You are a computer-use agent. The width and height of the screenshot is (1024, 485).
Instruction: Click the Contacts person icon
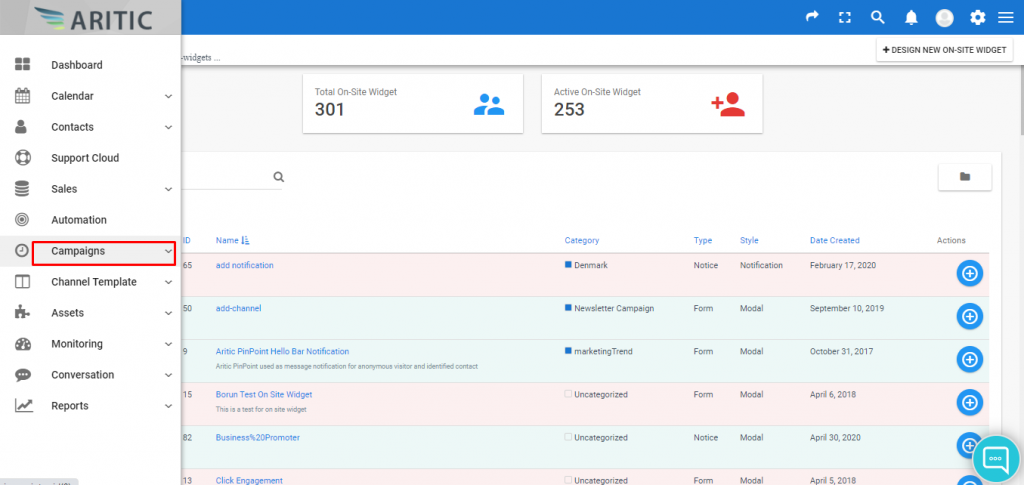pyautogui.click(x=22, y=127)
